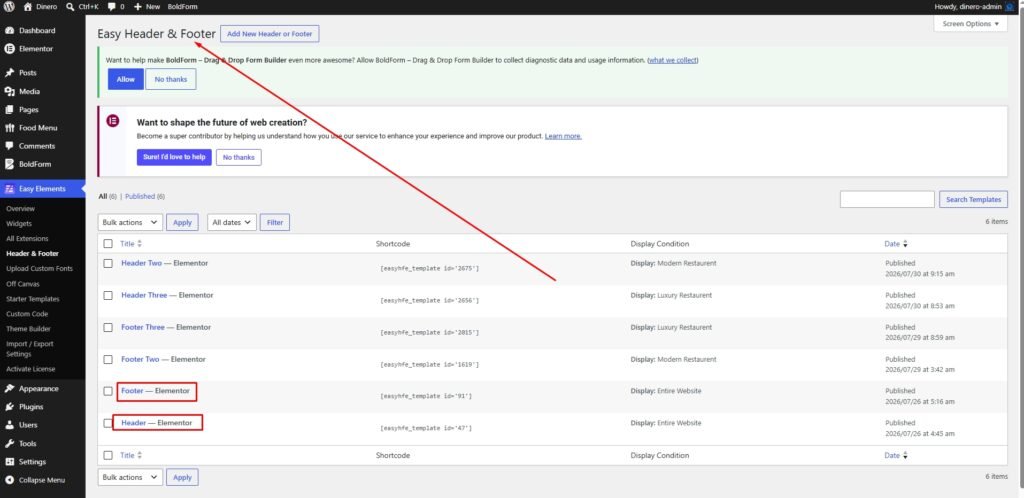
Task: Open the Learn more link in the Elementor notice
Action: [563, 136]
